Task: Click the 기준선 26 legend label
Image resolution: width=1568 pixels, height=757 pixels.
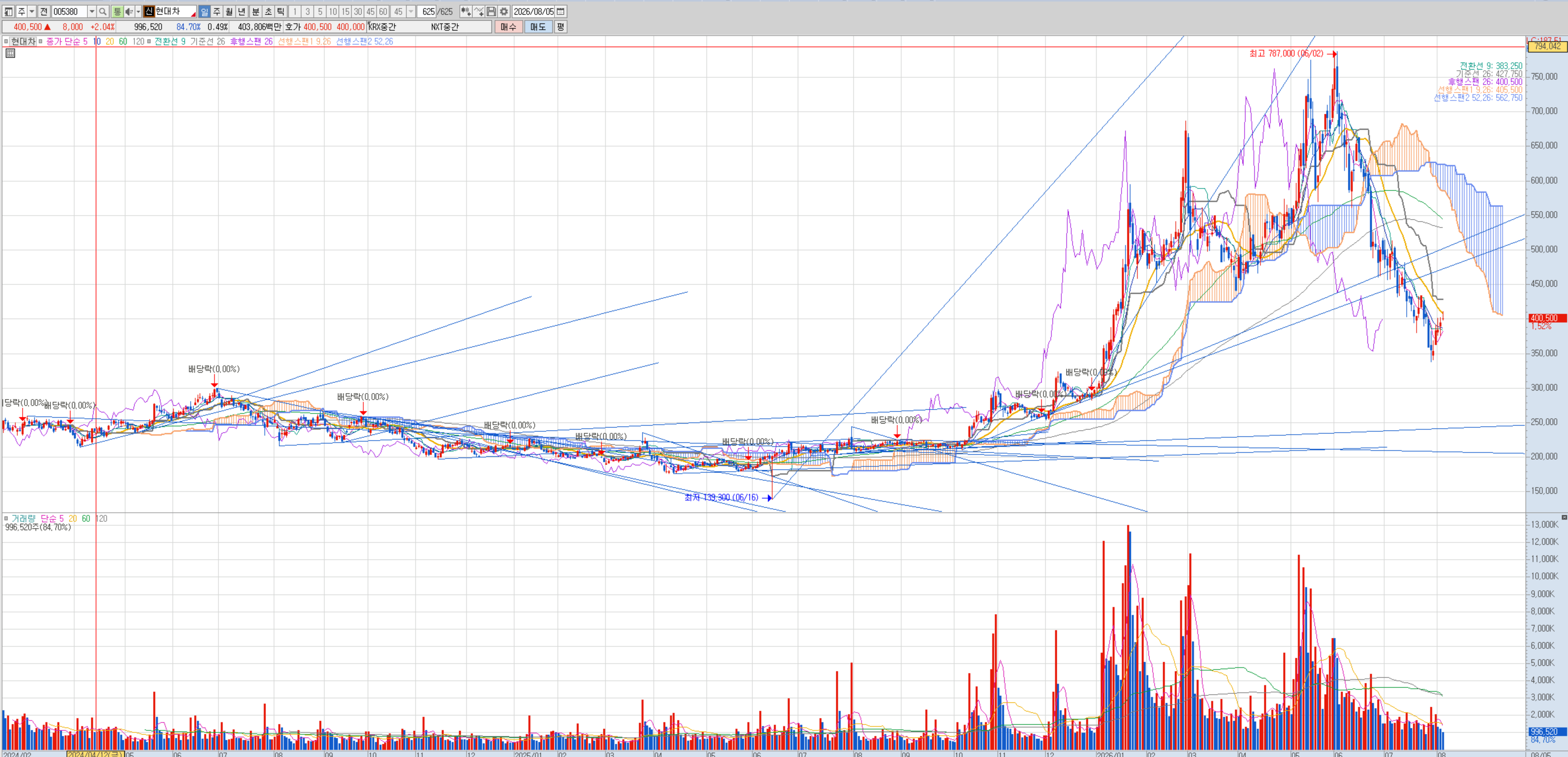Action: pos(208,41)
